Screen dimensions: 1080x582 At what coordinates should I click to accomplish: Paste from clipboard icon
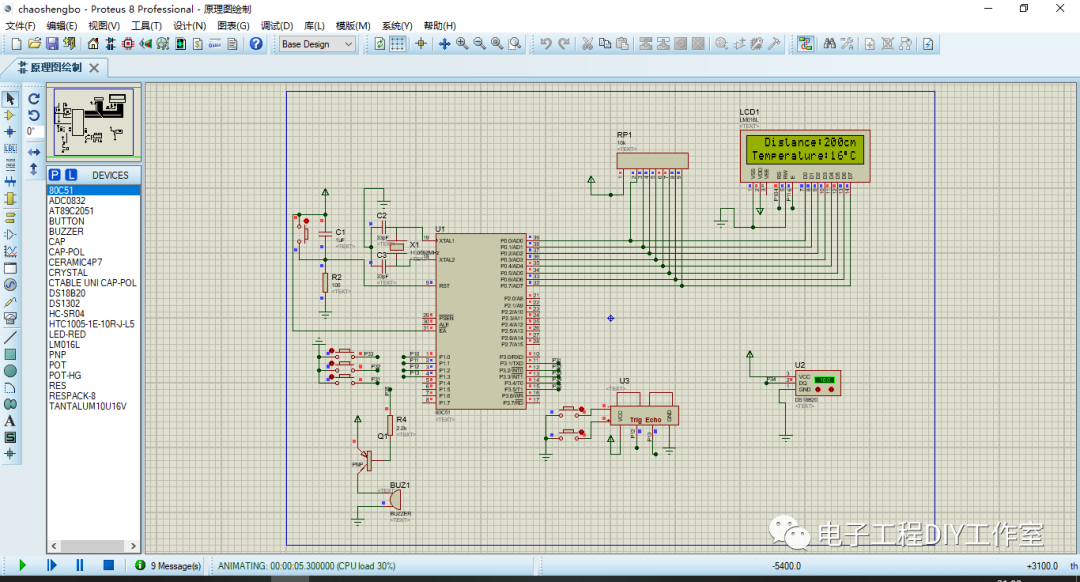tap(623, 44)
